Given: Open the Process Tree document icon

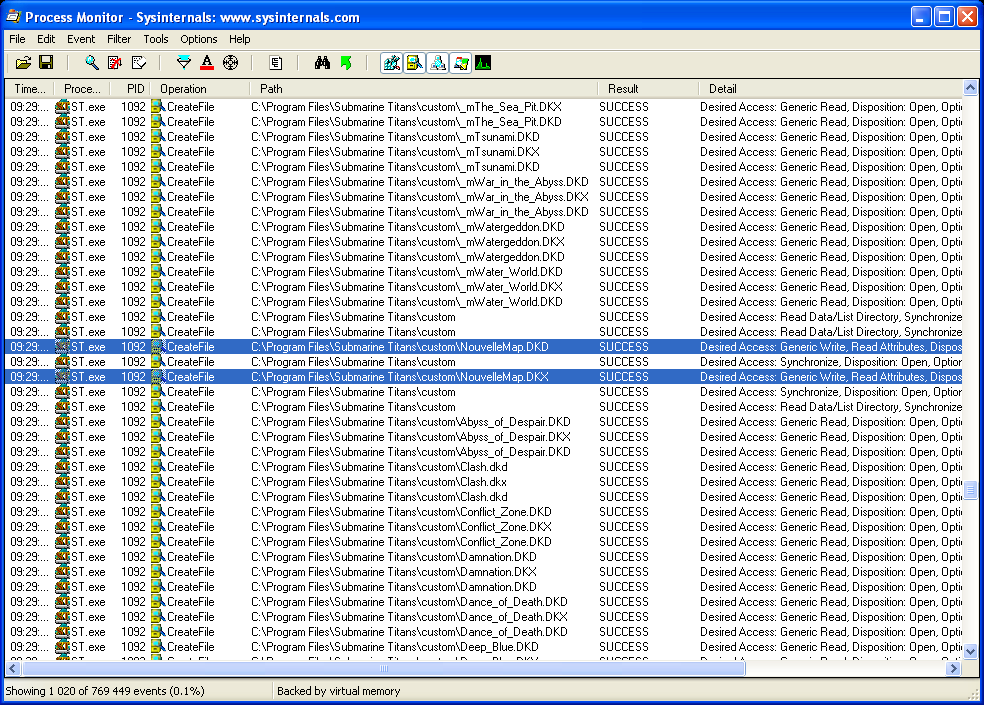Looking at the screenshot, I should click(275, 63).
